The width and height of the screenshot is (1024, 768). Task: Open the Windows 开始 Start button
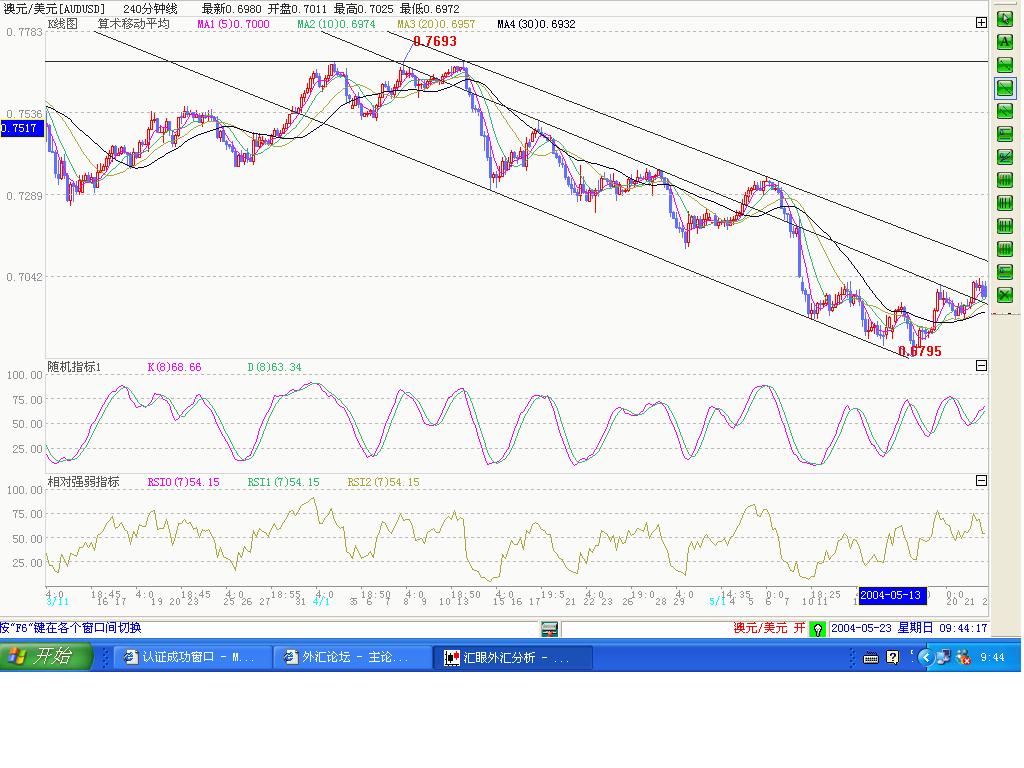[46, 656]
